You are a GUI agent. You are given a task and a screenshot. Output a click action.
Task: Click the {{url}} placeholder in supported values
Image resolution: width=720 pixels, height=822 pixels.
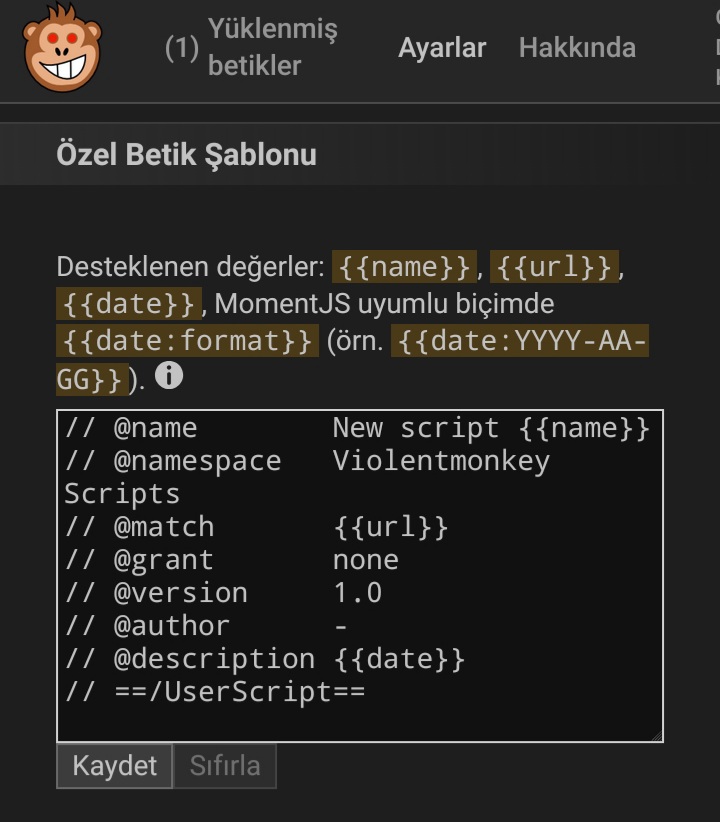(555, 267)
